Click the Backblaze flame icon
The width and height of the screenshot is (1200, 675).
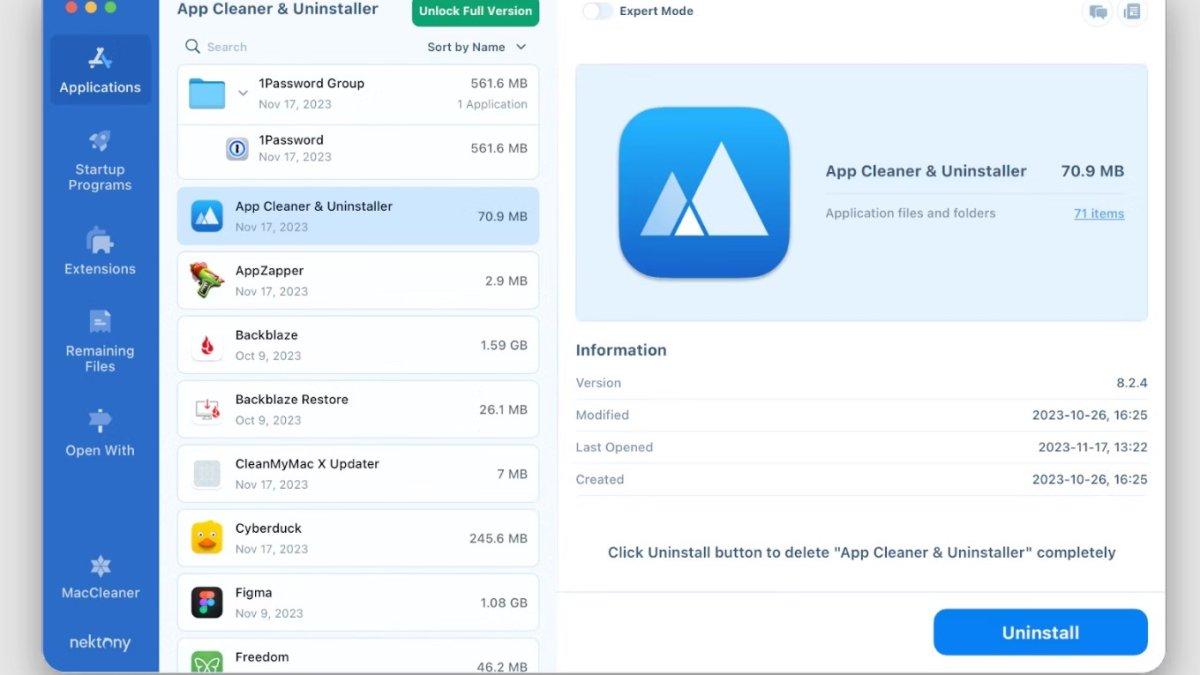[x=207, y=346]
